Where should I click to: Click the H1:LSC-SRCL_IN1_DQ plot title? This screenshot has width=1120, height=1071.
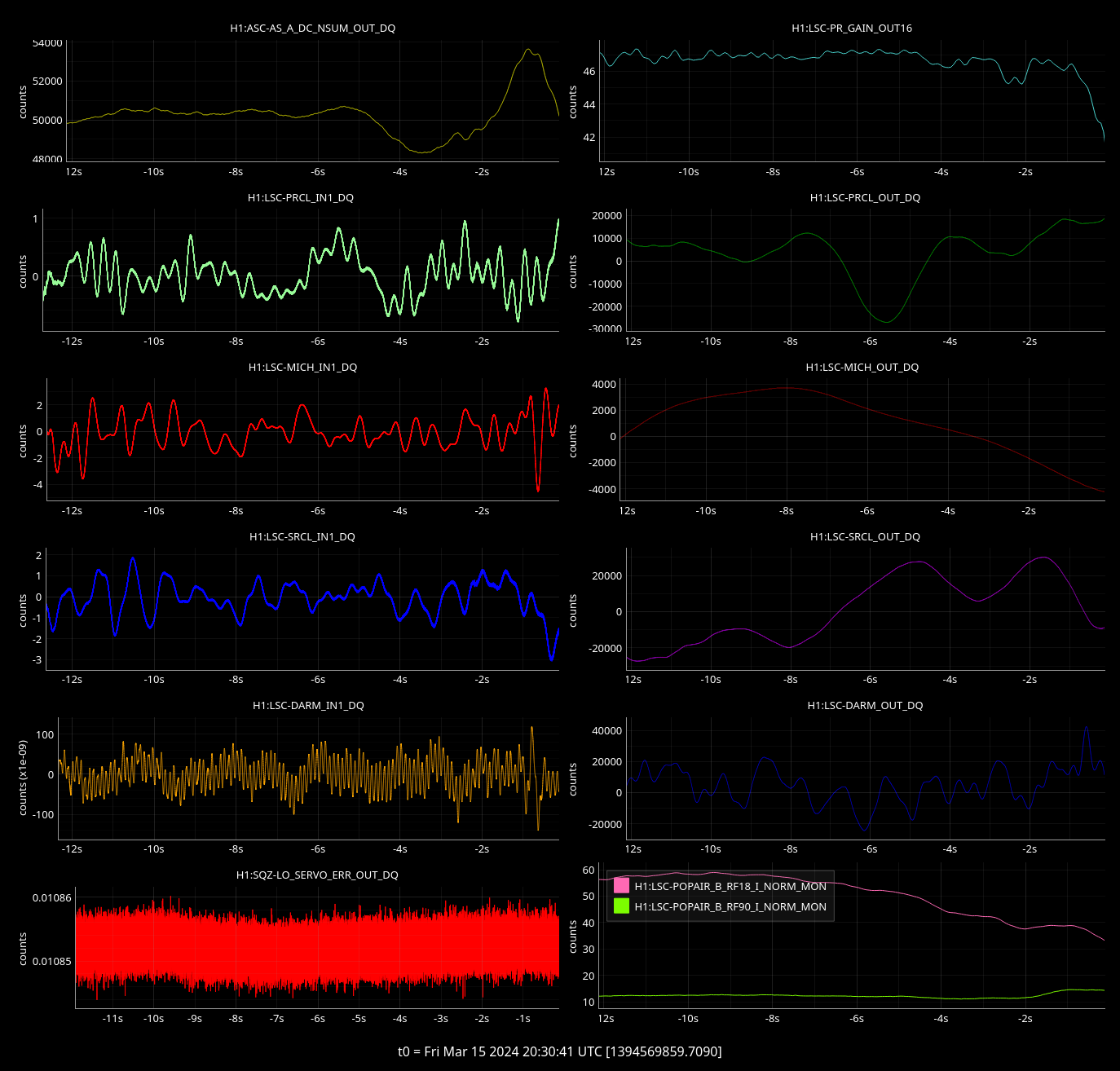pyautogui.click(x=302, y=536)
